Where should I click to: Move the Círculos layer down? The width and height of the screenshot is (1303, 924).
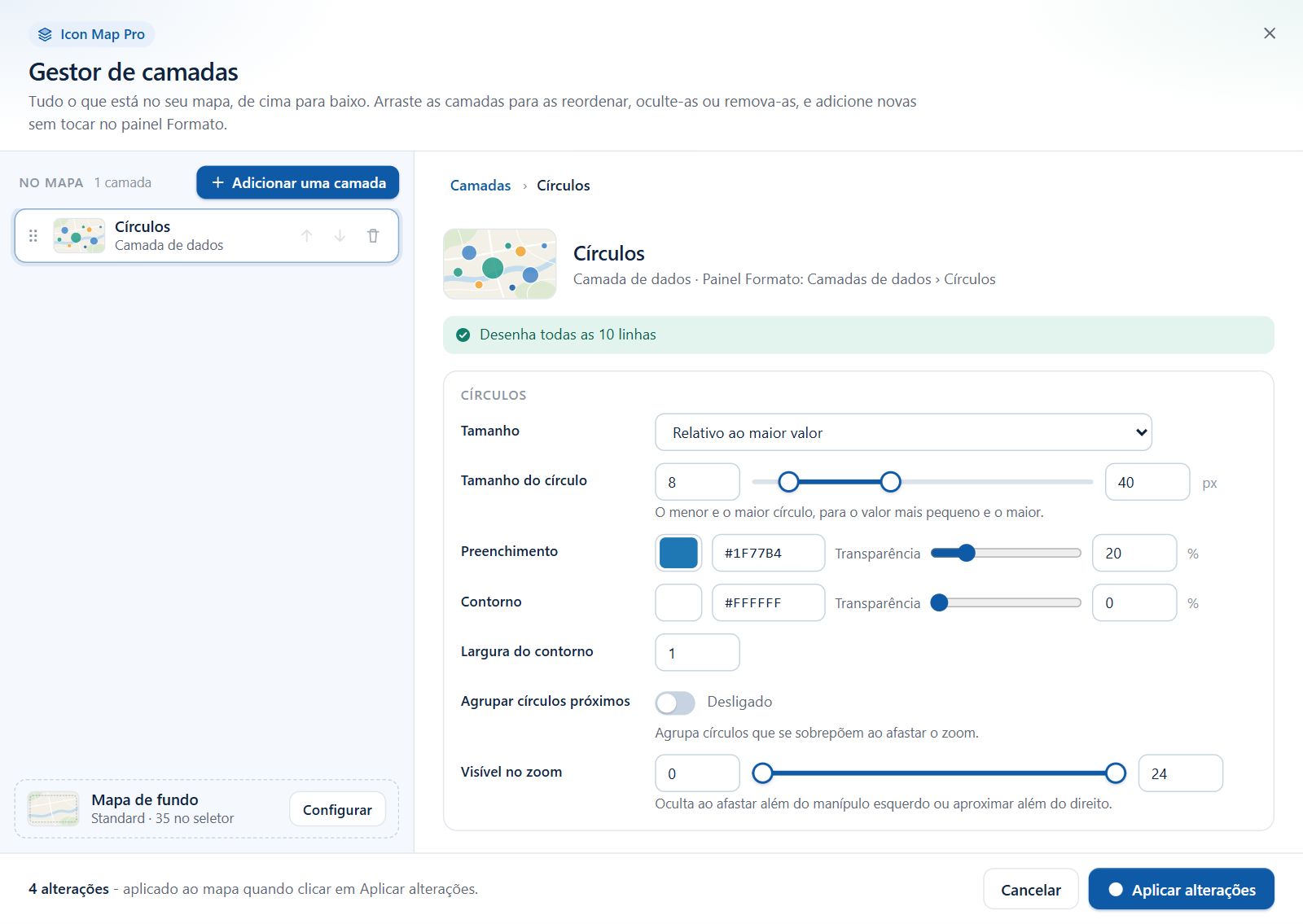[340, 236]
